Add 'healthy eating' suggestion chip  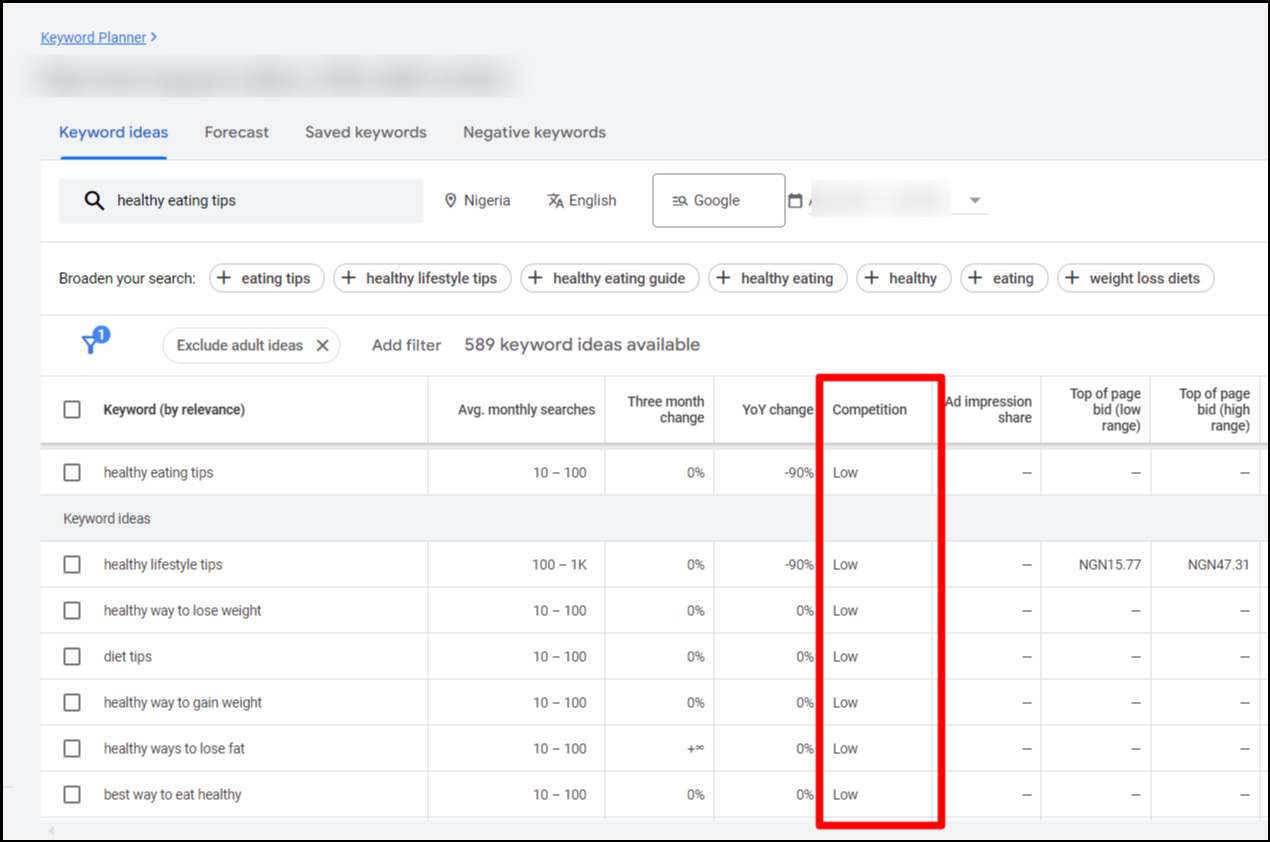coord(778,278)
